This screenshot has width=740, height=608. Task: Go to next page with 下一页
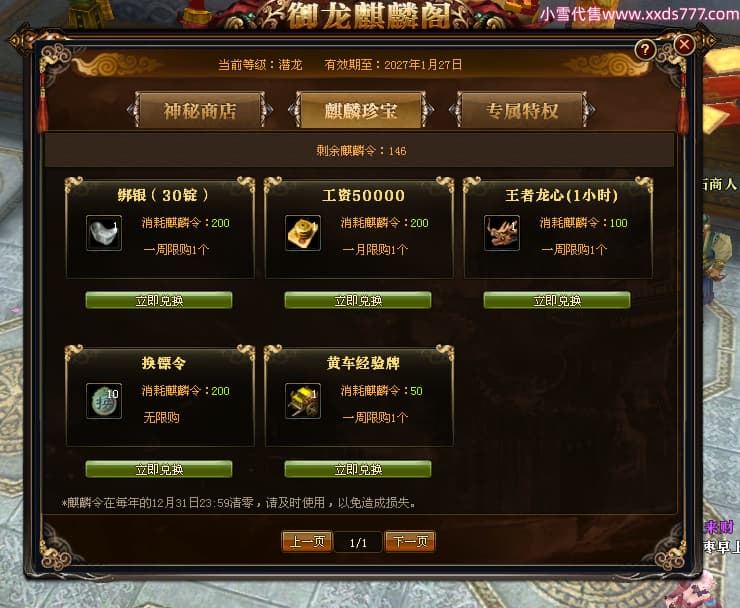pyautogui.click(x=410, y=541)
